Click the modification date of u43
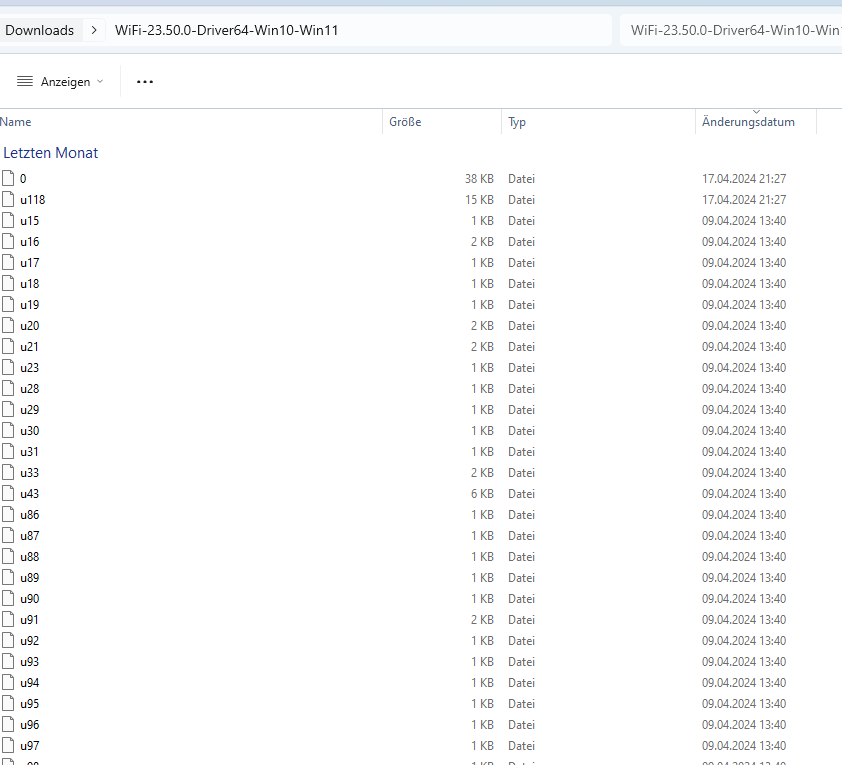The width and height of the screenshot is (842, 765). tap(744, 493)
